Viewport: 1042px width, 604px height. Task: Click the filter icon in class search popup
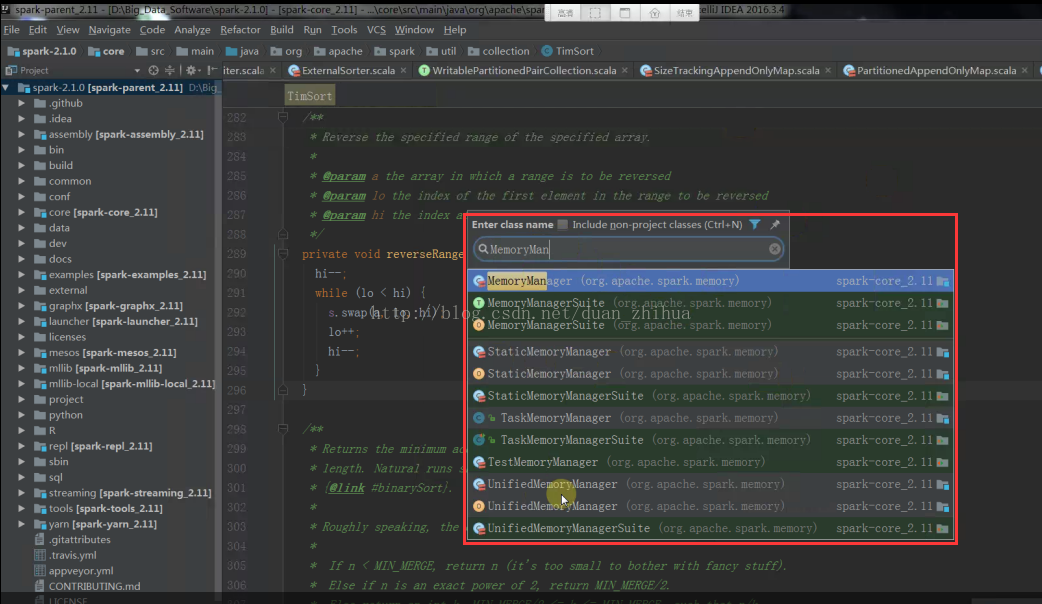[x=755, y=225]
